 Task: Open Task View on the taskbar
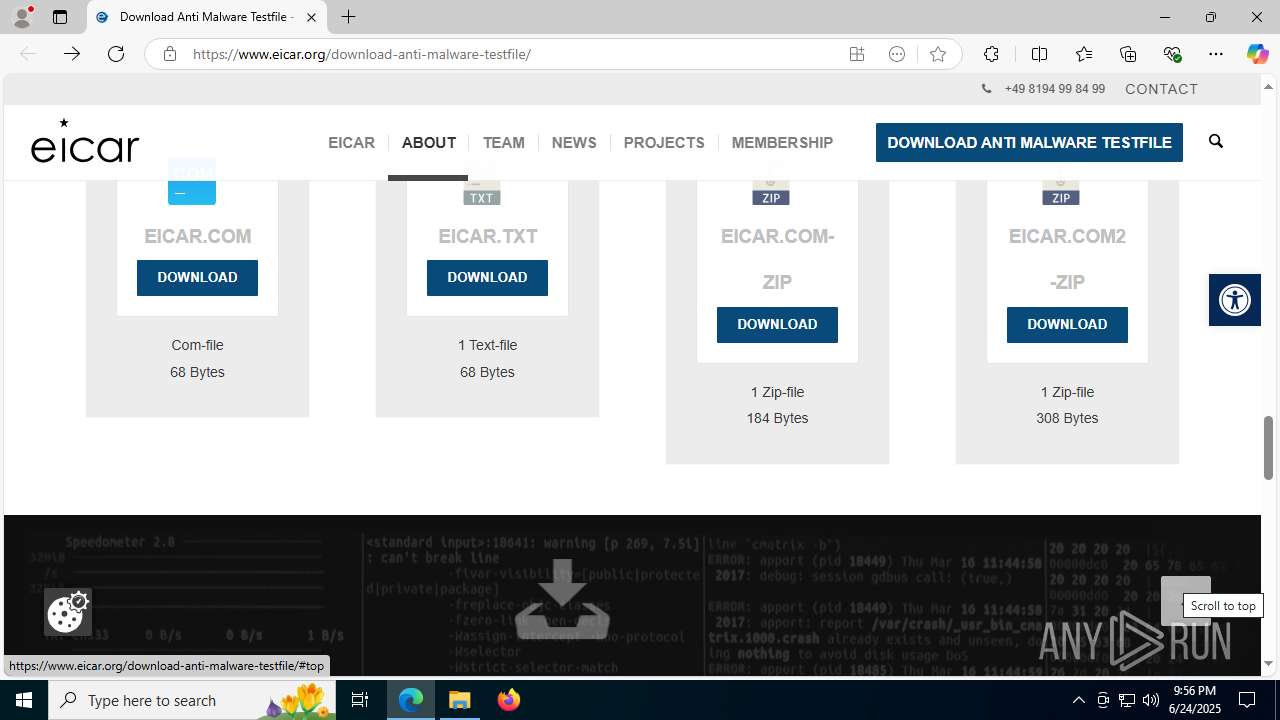(x=360, y=700)
